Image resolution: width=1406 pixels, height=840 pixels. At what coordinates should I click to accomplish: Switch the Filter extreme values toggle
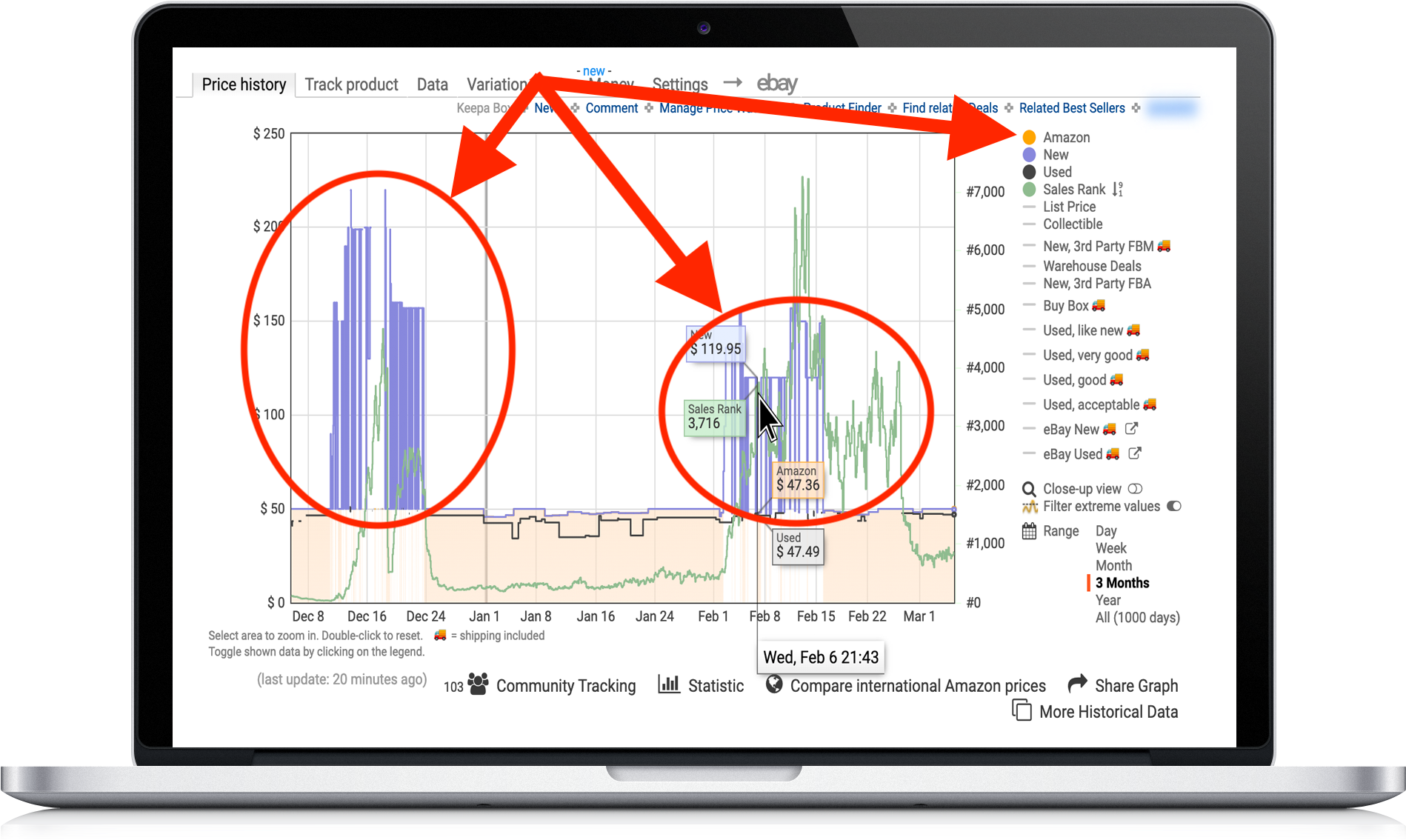click(x=1174, y=507)
